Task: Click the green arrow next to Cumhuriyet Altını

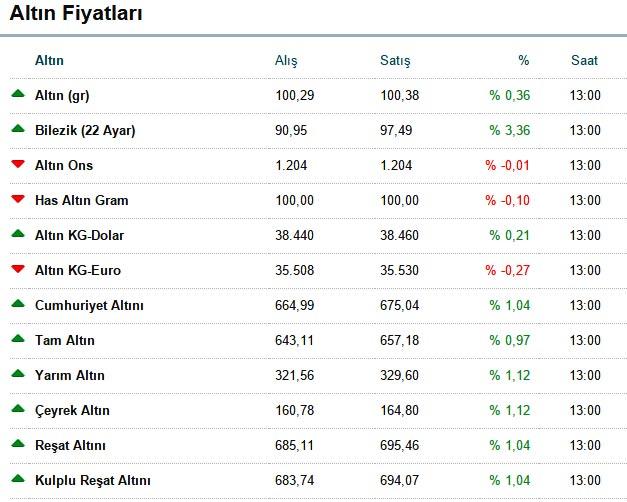Action: (18, 304)
